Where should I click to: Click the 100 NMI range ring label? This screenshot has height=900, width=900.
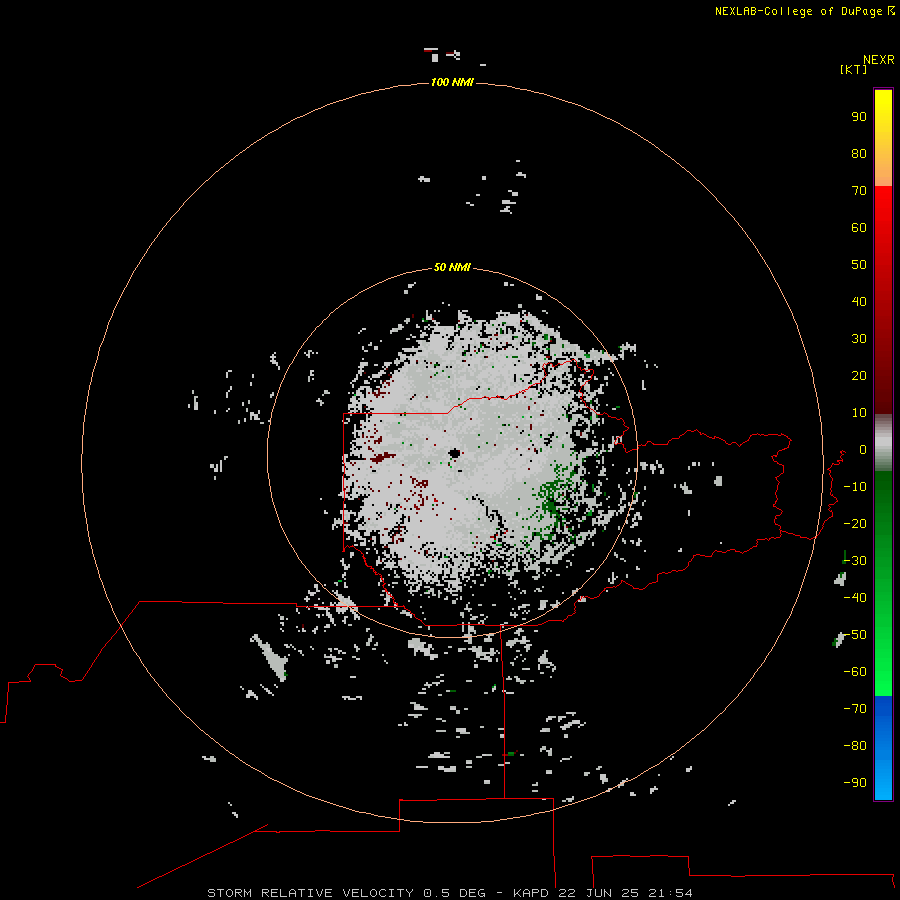click(452, 83)
